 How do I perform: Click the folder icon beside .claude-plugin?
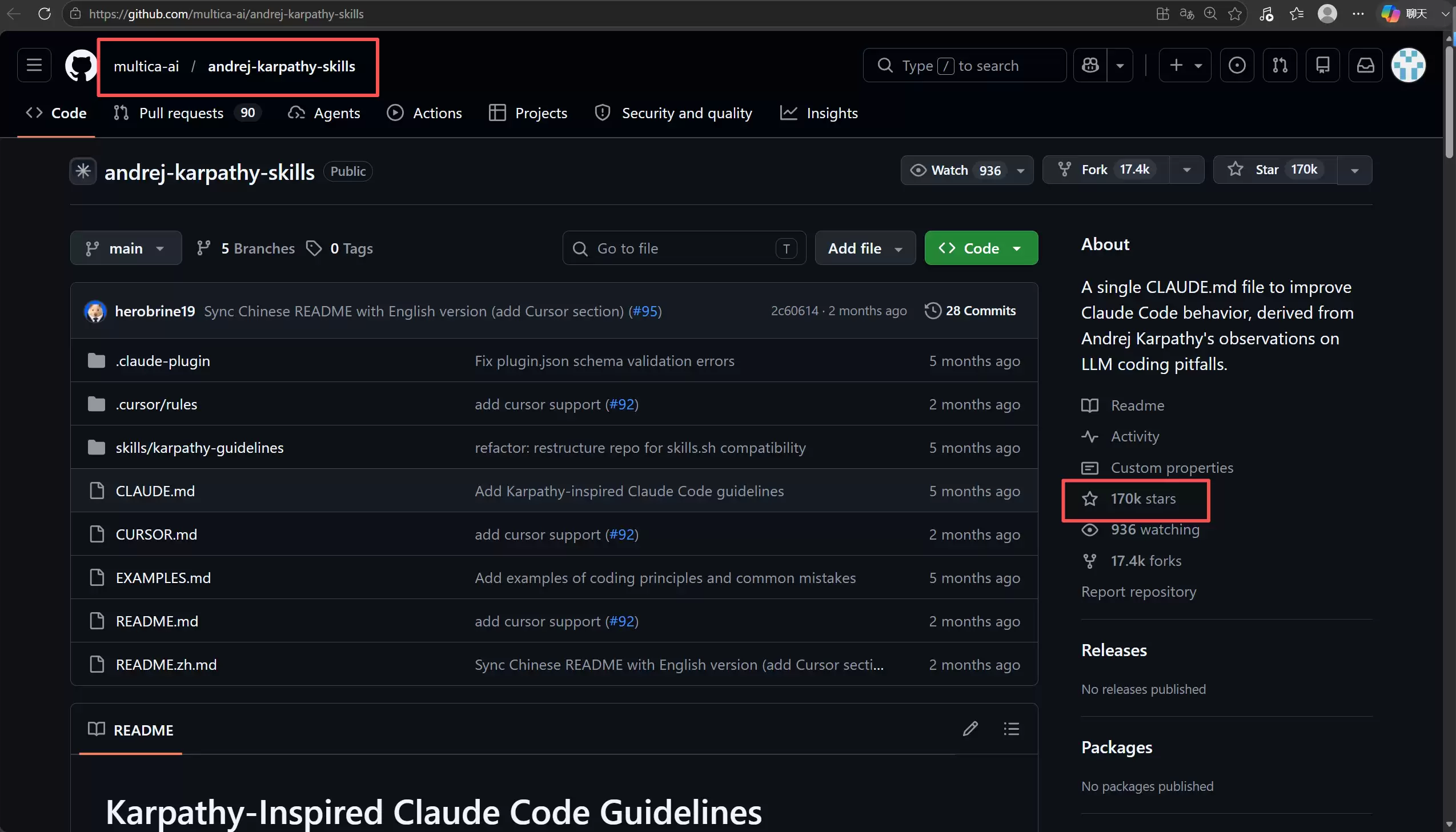click(x=97, y=360)
